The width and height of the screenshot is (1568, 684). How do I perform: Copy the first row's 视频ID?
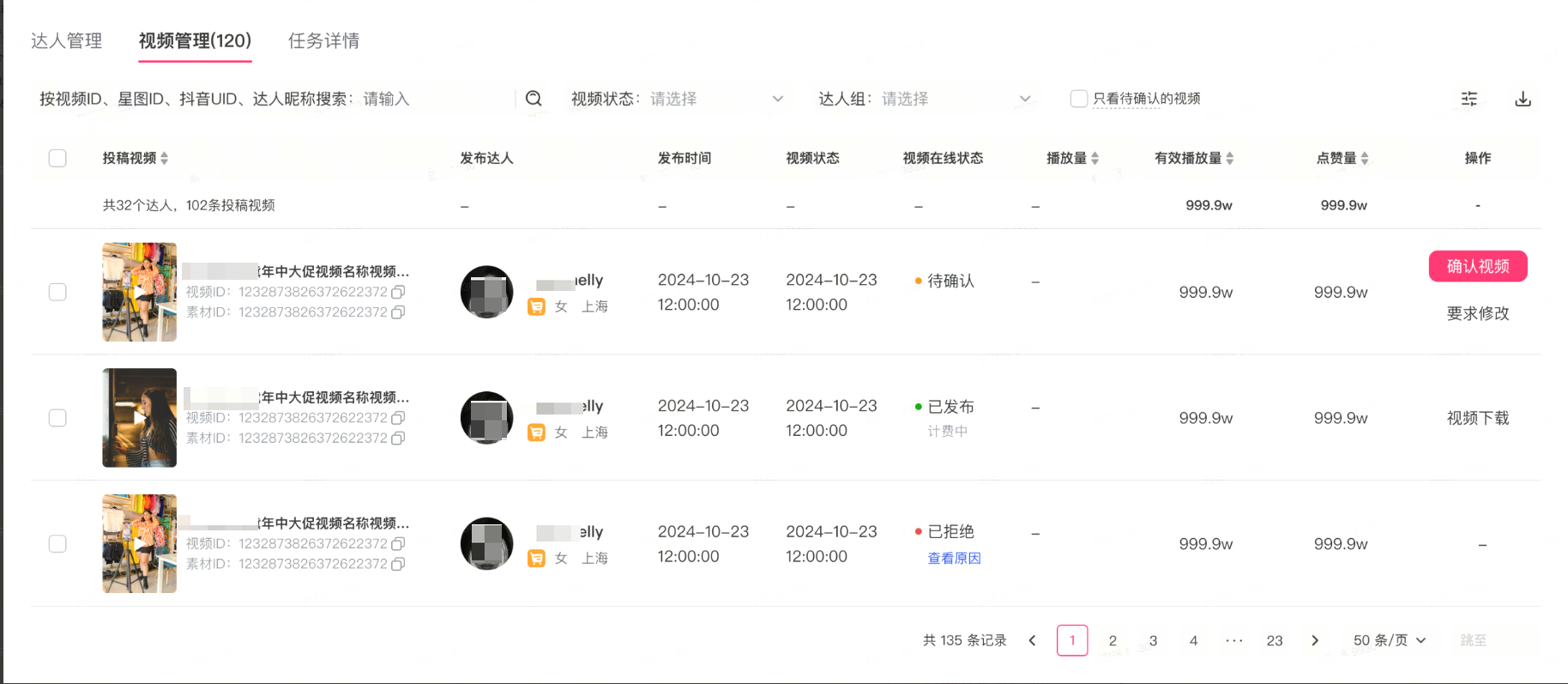[x=398, y=292]
